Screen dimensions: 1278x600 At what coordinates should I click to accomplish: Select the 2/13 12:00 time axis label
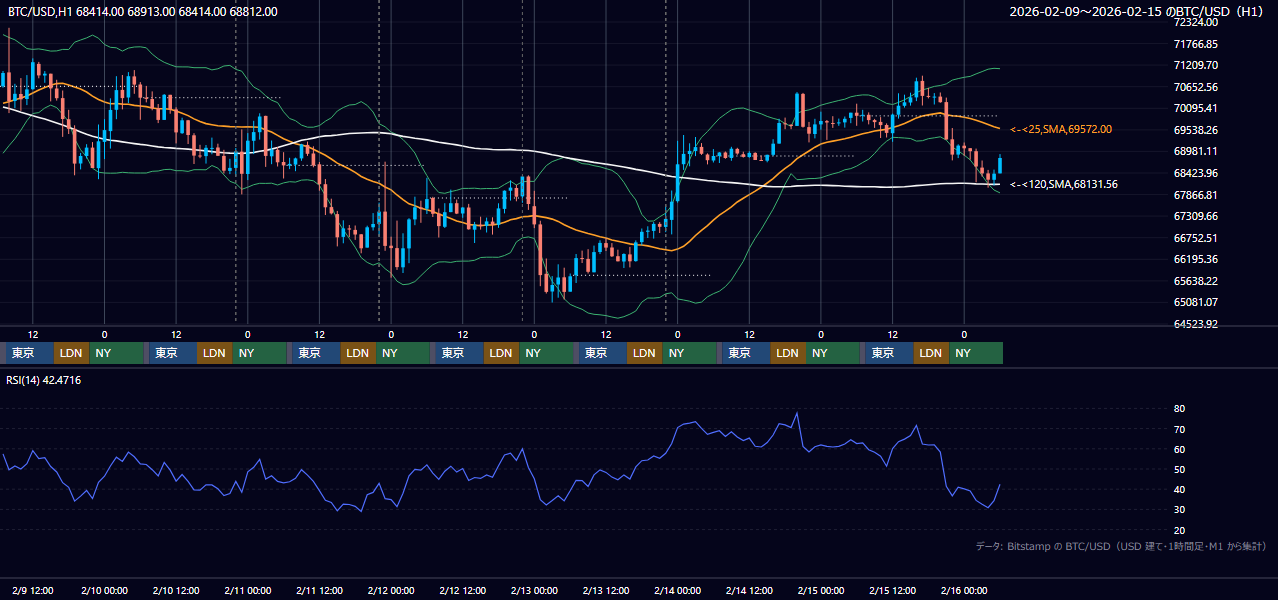606,590
